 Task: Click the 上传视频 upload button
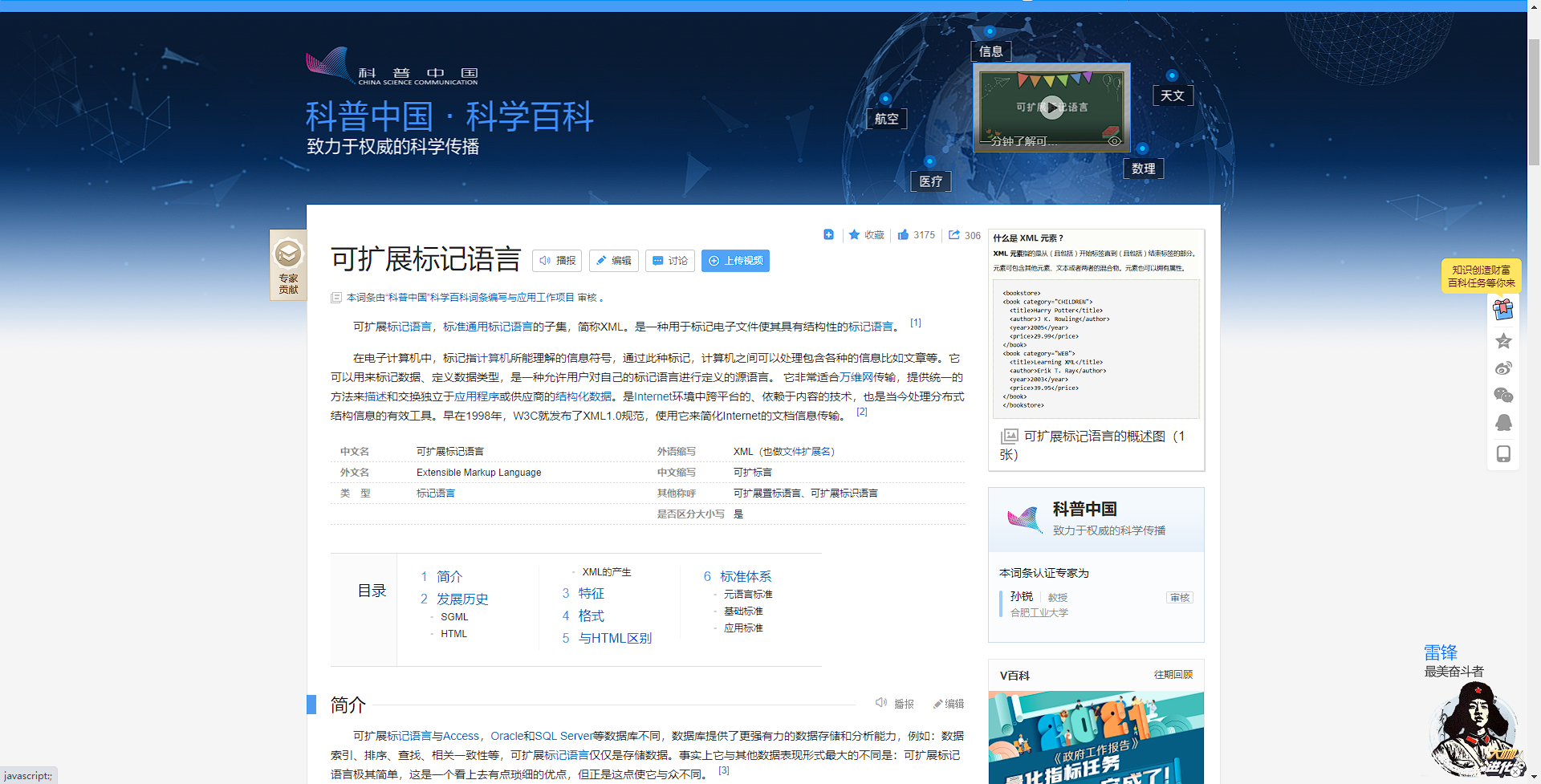(734, 260)
